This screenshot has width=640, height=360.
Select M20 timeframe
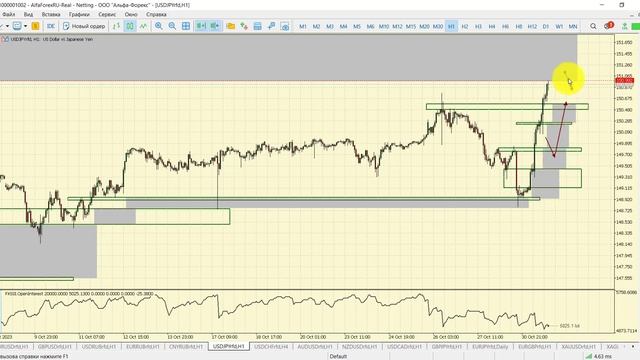coord(424,26)
